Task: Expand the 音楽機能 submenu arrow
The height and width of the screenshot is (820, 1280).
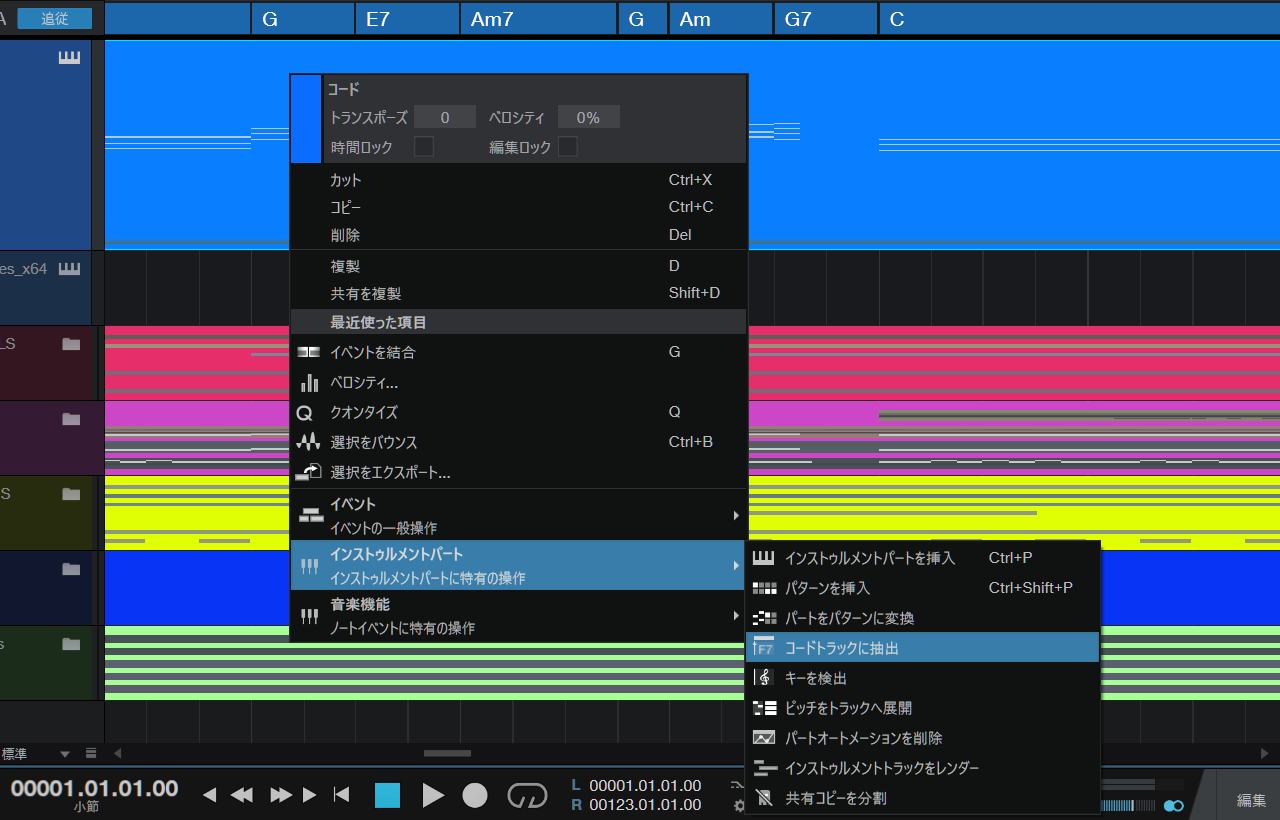Action: [736, 616]
